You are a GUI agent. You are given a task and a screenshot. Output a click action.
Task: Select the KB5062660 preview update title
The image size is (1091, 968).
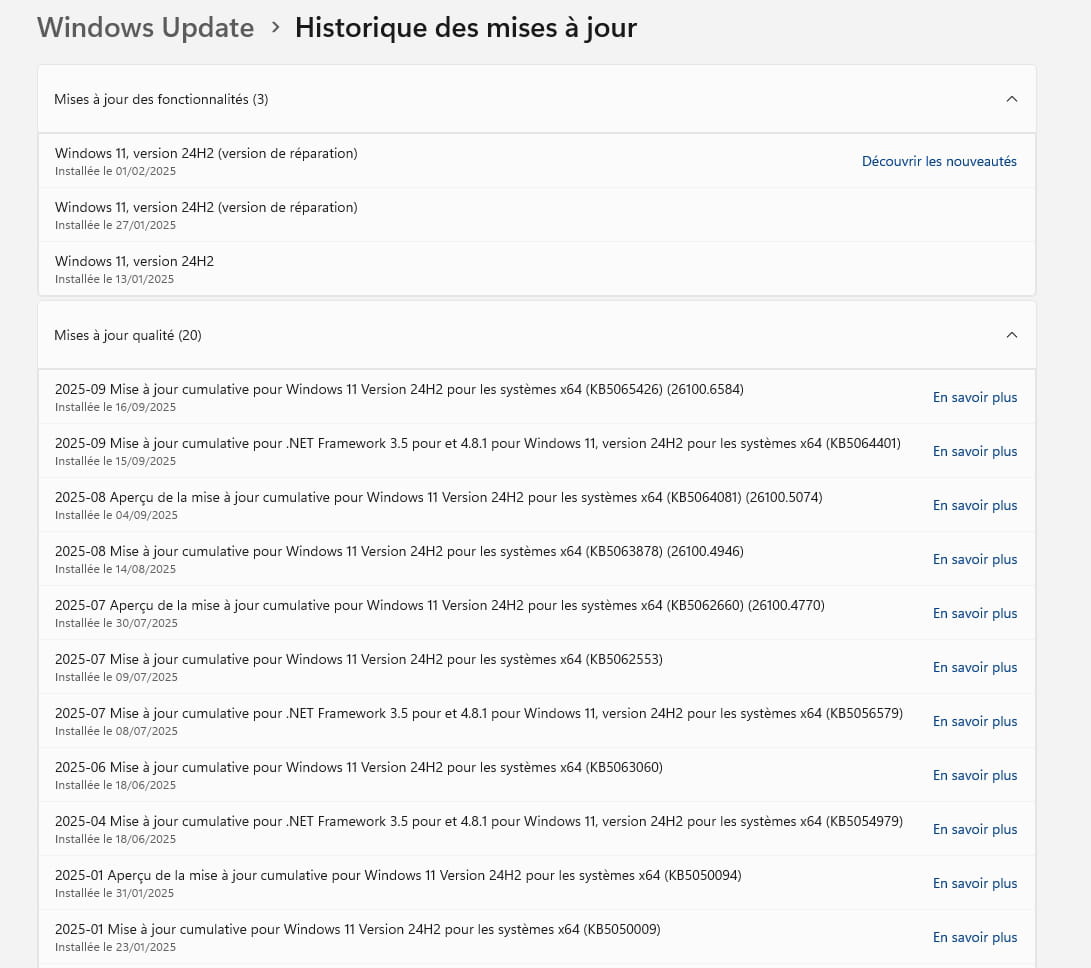(x=440, y=605)
